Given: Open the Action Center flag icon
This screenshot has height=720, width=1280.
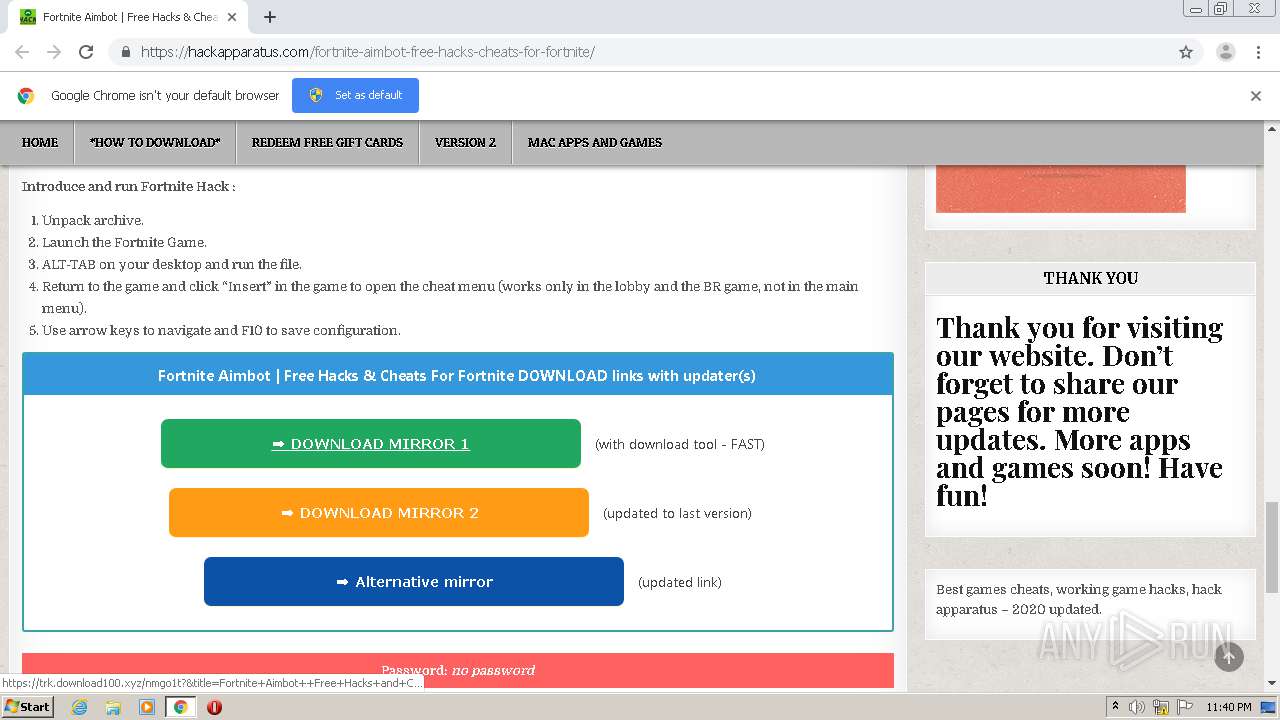Looking at the screenshot, I should point(1185,707).
